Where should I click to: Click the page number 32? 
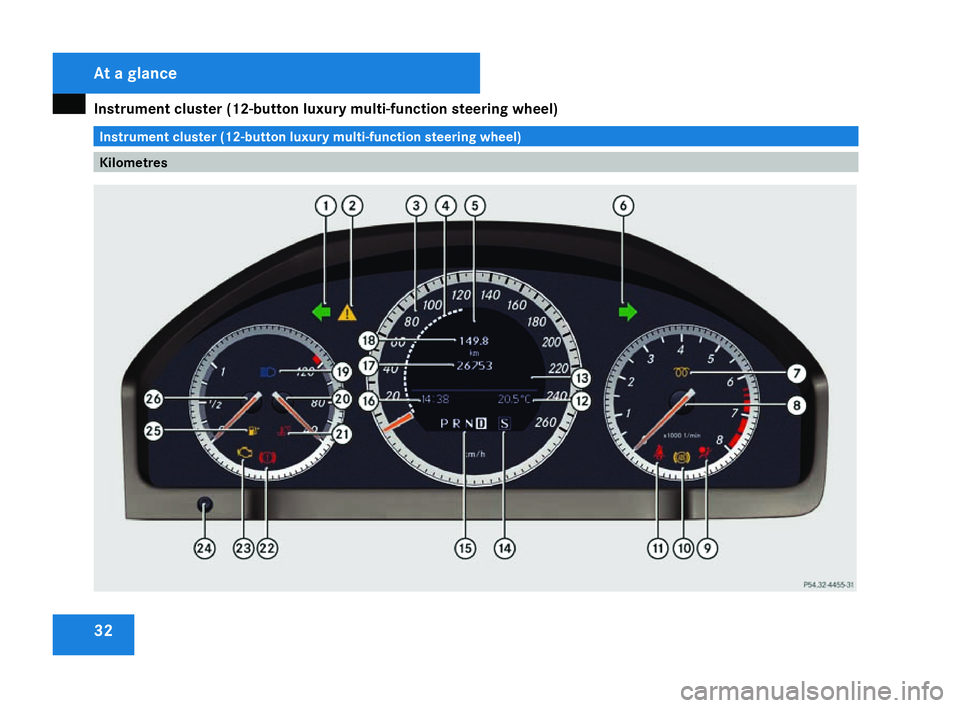103,631
